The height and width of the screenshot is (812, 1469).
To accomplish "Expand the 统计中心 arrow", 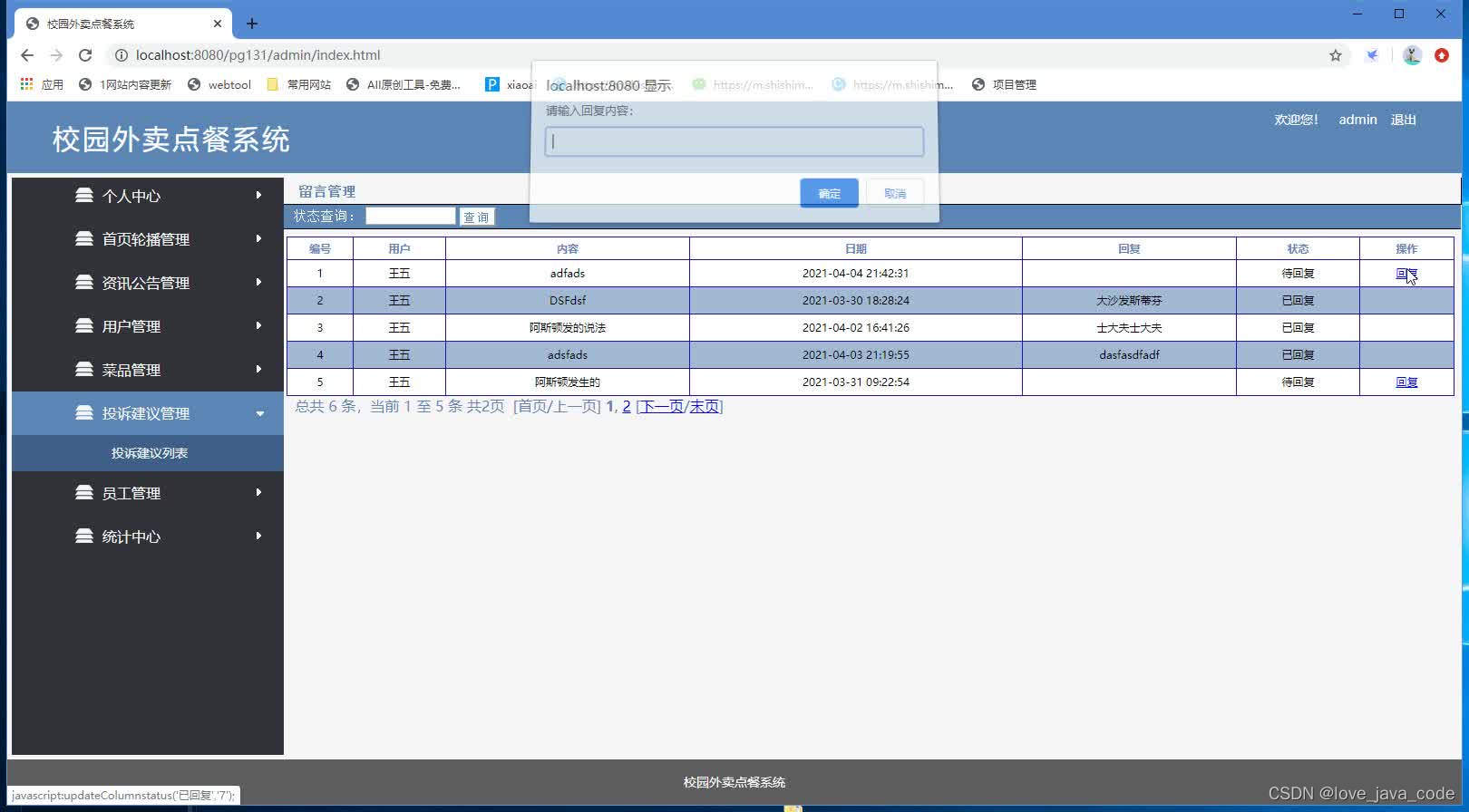I will tap(259, 536).
